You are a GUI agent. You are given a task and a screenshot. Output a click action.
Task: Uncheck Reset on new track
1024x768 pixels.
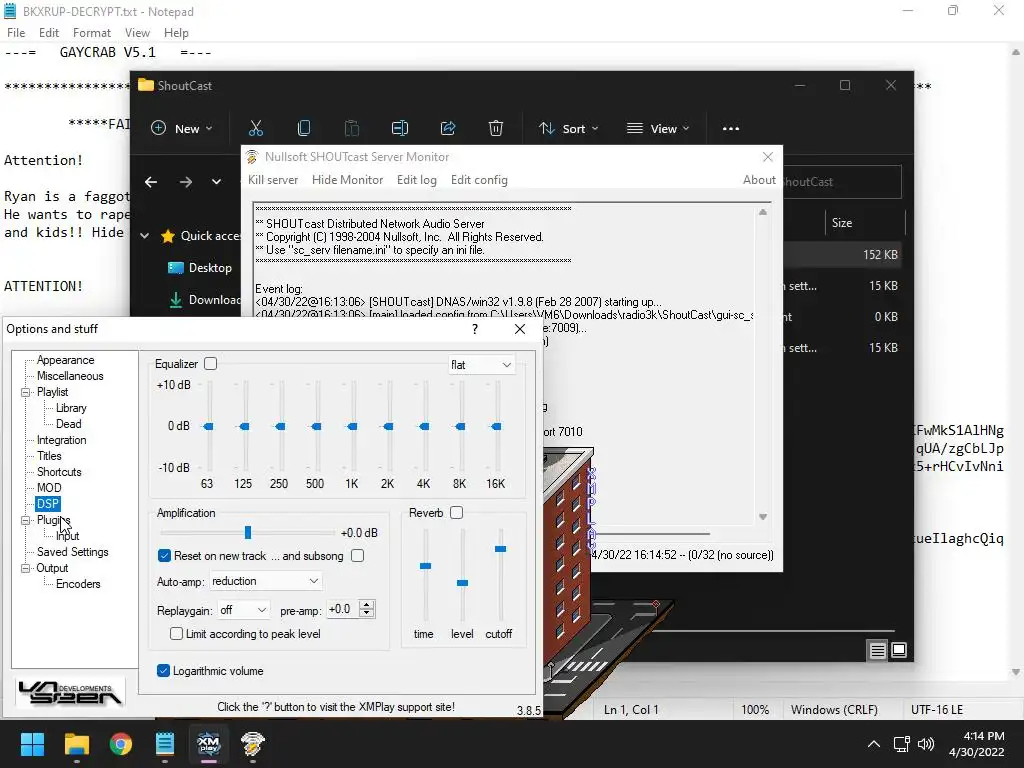(x=164, y=556)
